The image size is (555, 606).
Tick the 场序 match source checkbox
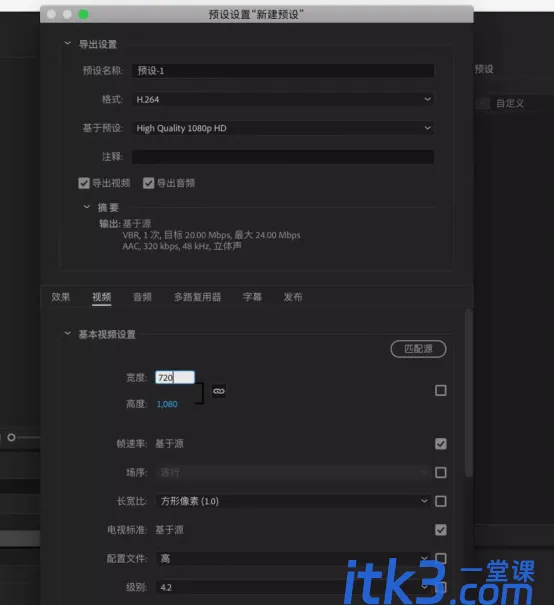pyautogui.click(x=441, y=472)
